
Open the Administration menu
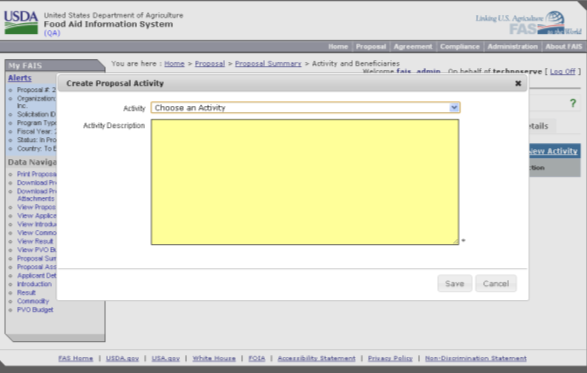coord(513,46)
